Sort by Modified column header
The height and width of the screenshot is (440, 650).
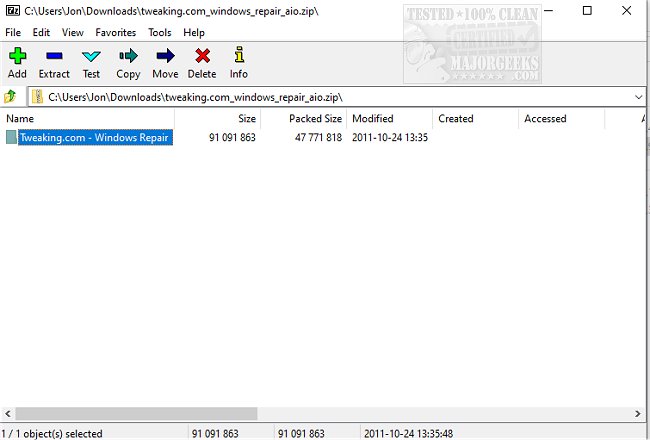pyautogui.click(x=390, y=119)
